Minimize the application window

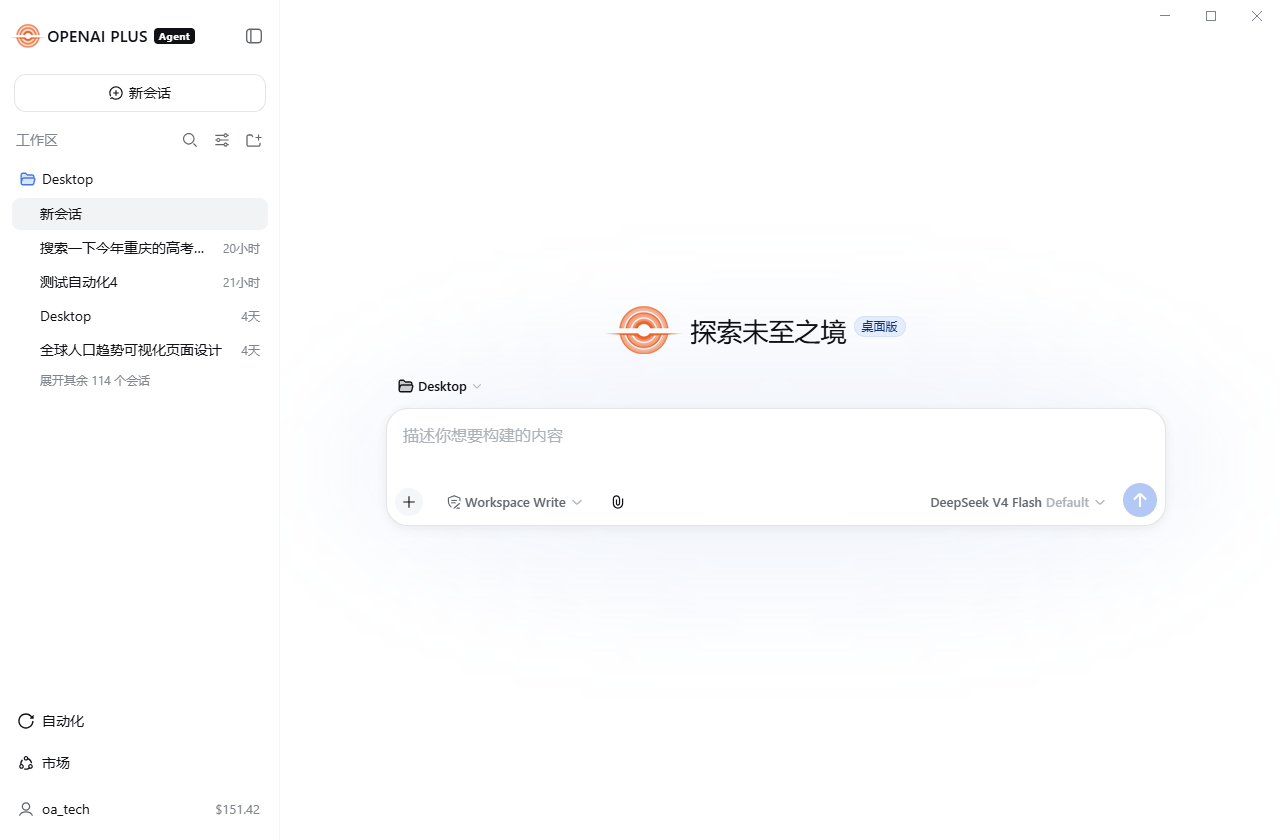click(1165, 16)
